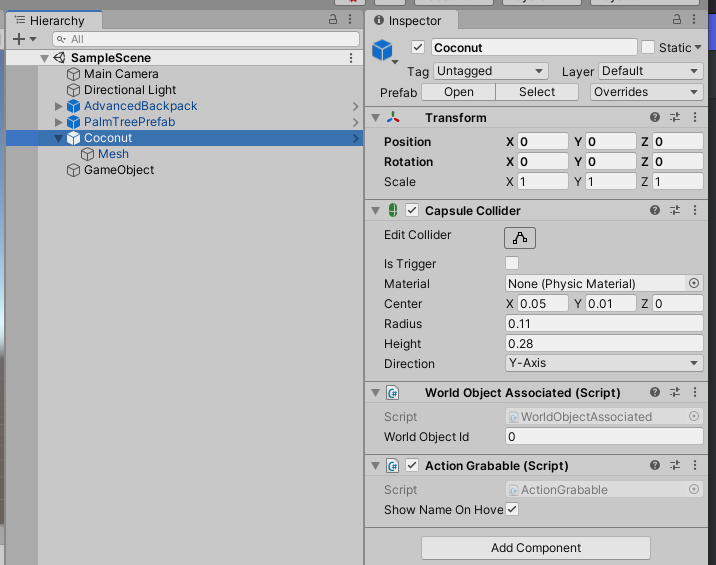
Task: Lock the Inspector panel
Action: click(x=677, y=19)
